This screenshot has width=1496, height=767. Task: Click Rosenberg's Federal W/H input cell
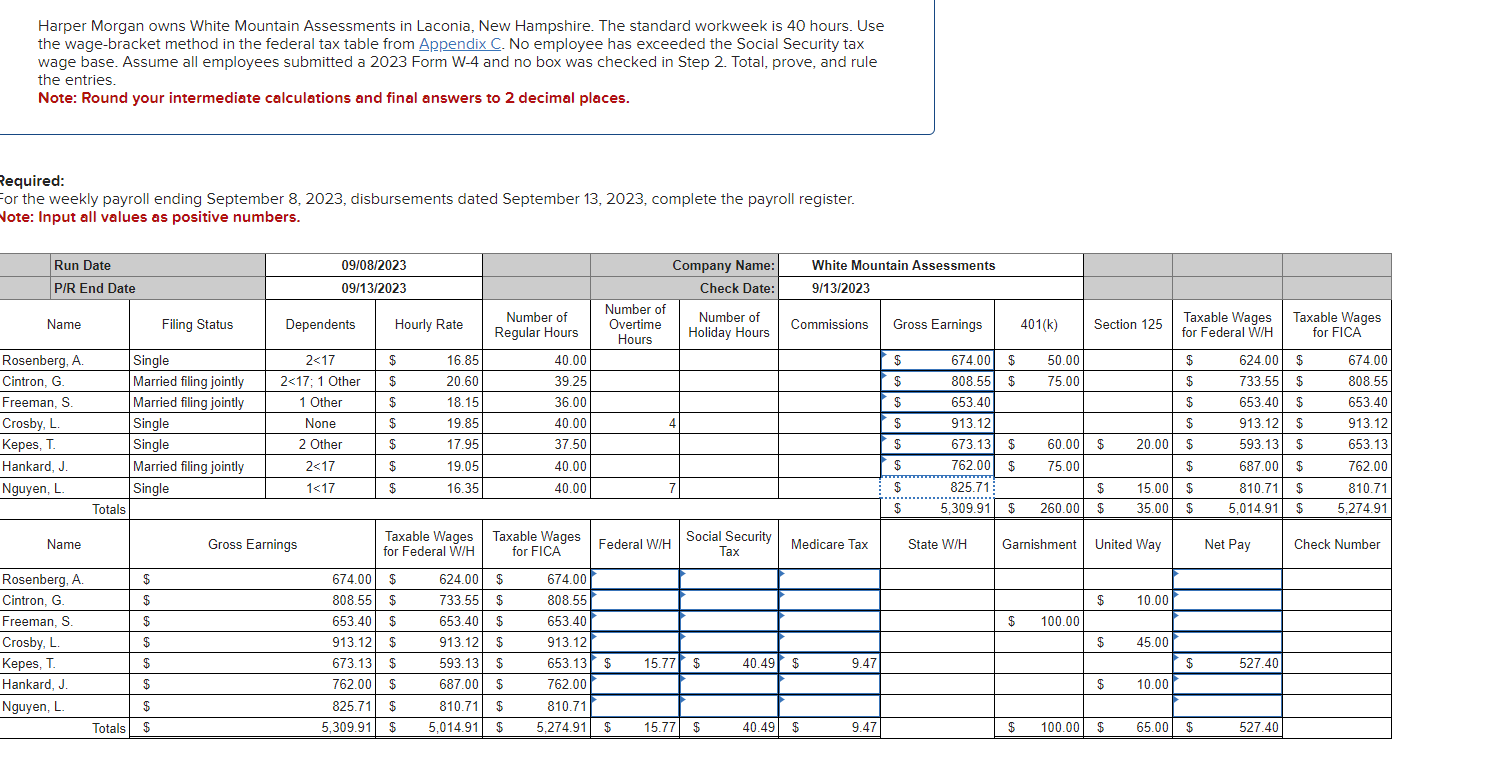[x=635, y=579]
